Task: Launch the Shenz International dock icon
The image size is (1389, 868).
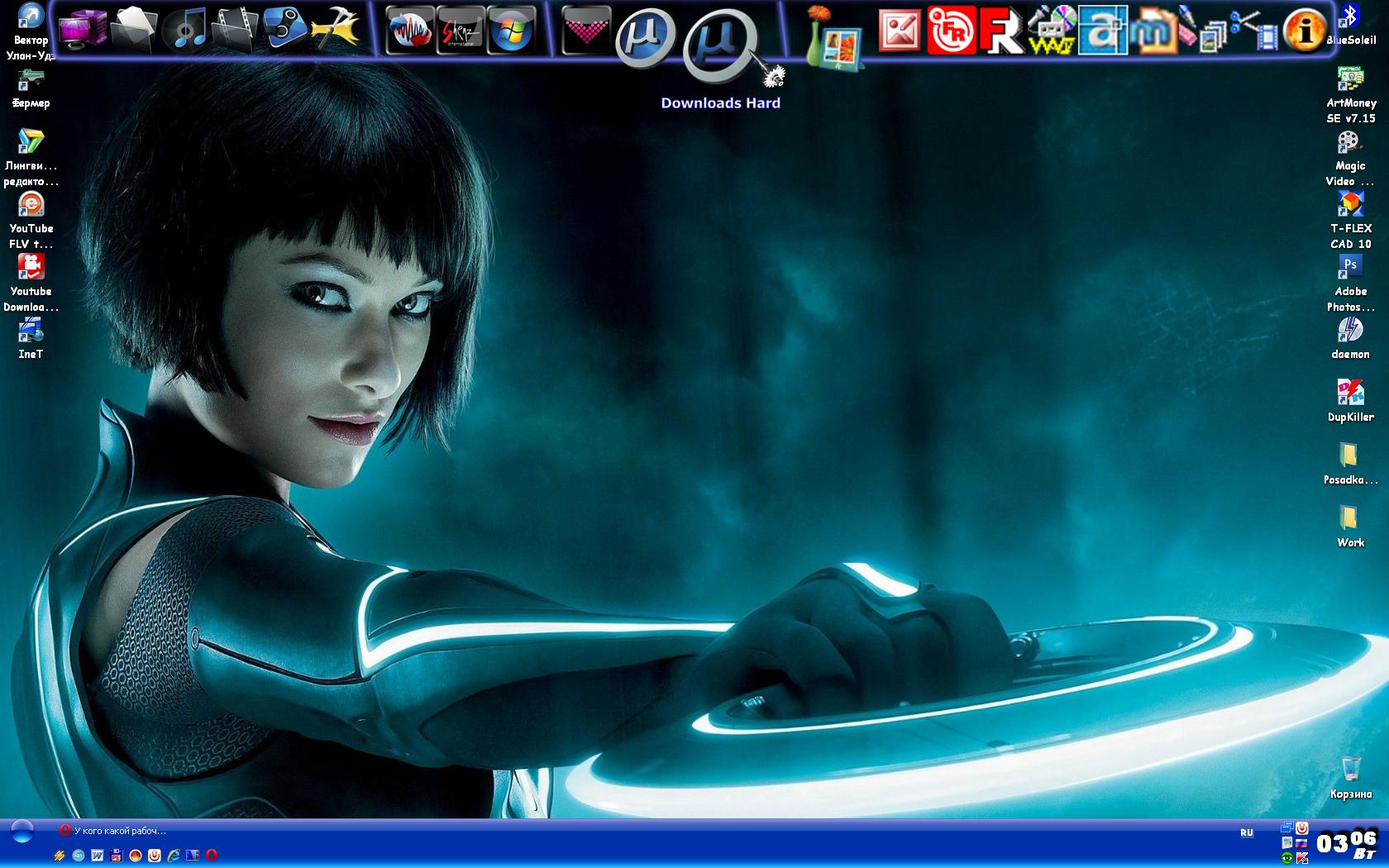Action: [460, 31]
